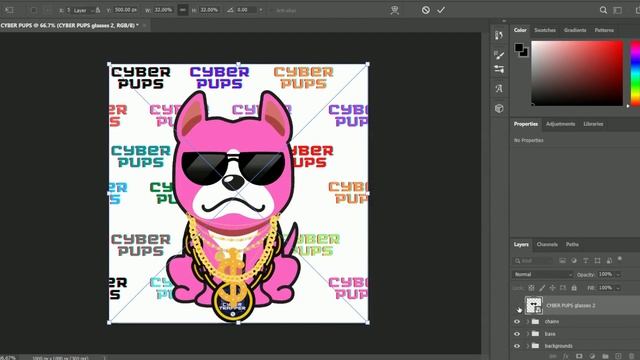Image resolution: width=640 pixels, height=360 pixels.
Task: Click the hue spectrum slider strip
Action: (636, 73)
